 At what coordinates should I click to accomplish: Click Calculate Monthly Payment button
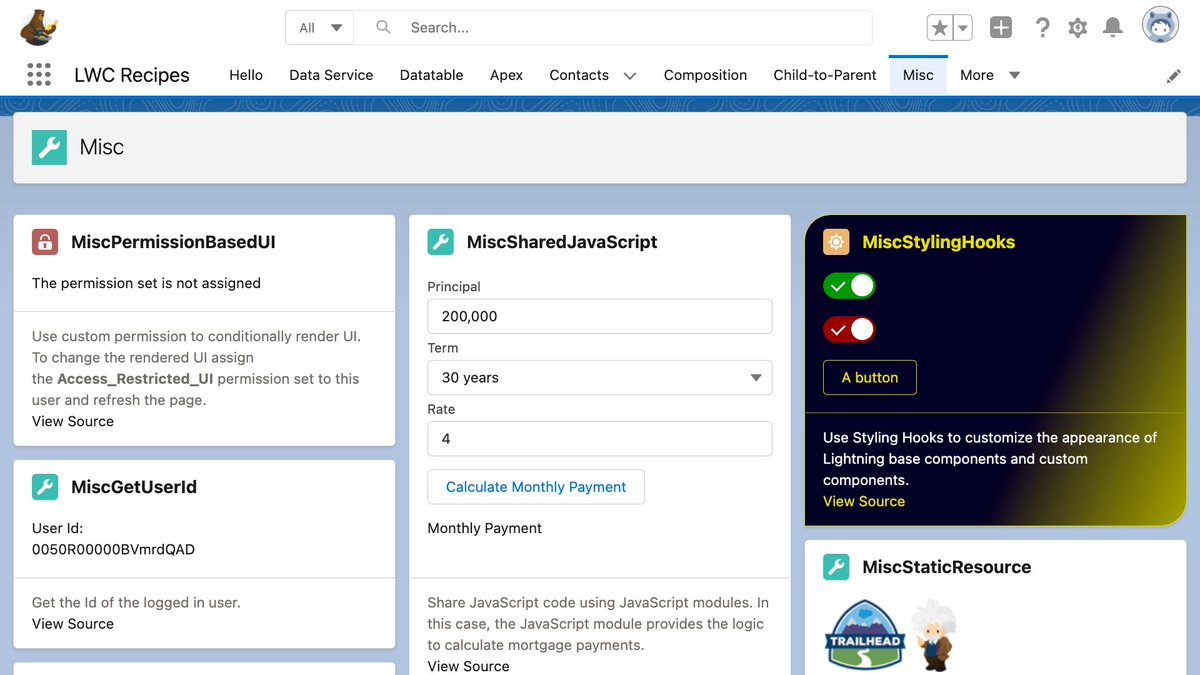pyautogui.click(x=536, y=487)
